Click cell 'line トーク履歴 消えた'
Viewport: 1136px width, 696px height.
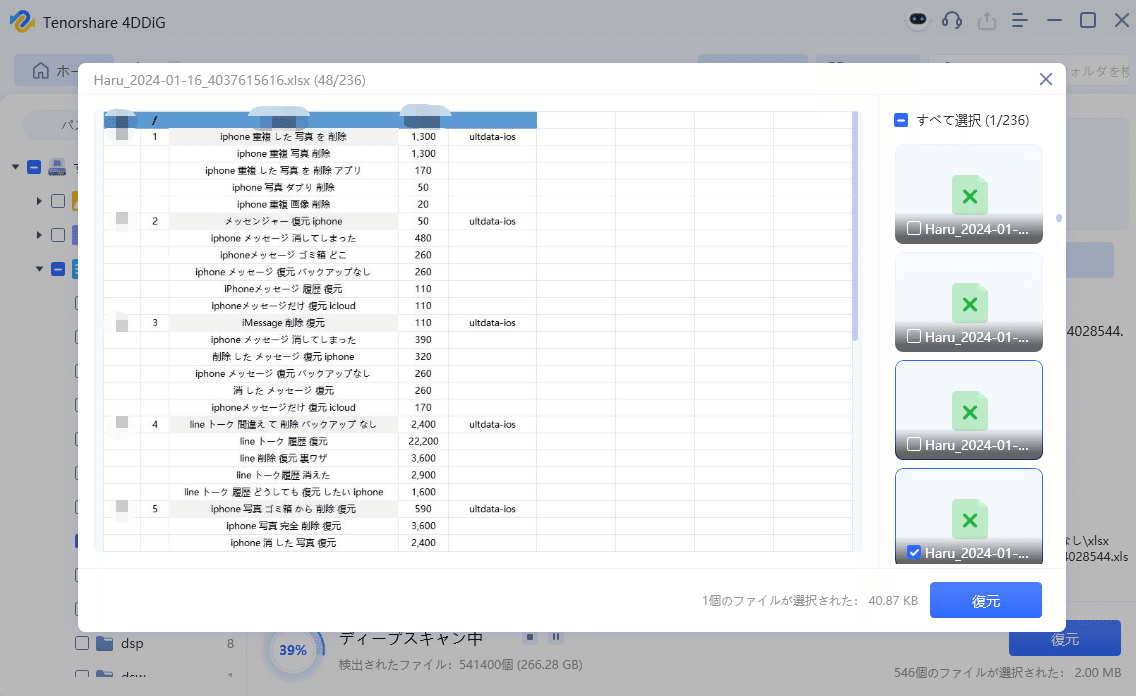point(283,475)
